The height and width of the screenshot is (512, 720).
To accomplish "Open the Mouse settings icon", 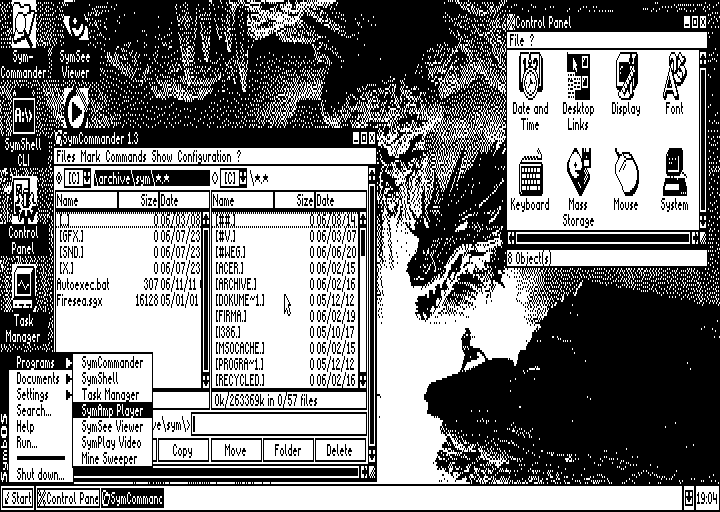I will [626, 178].
